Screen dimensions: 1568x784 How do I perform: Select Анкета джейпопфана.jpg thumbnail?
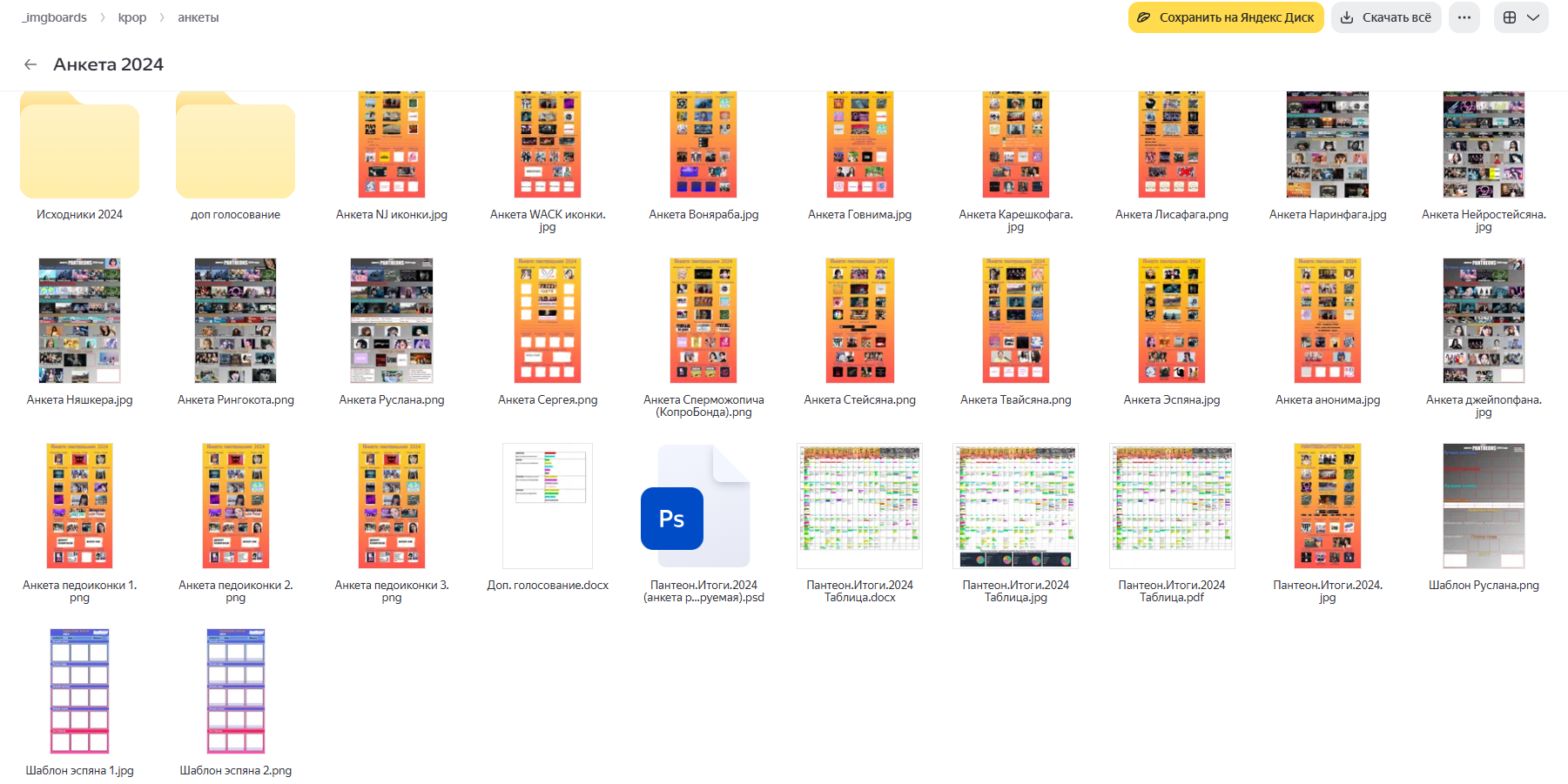coord(1484,320)
